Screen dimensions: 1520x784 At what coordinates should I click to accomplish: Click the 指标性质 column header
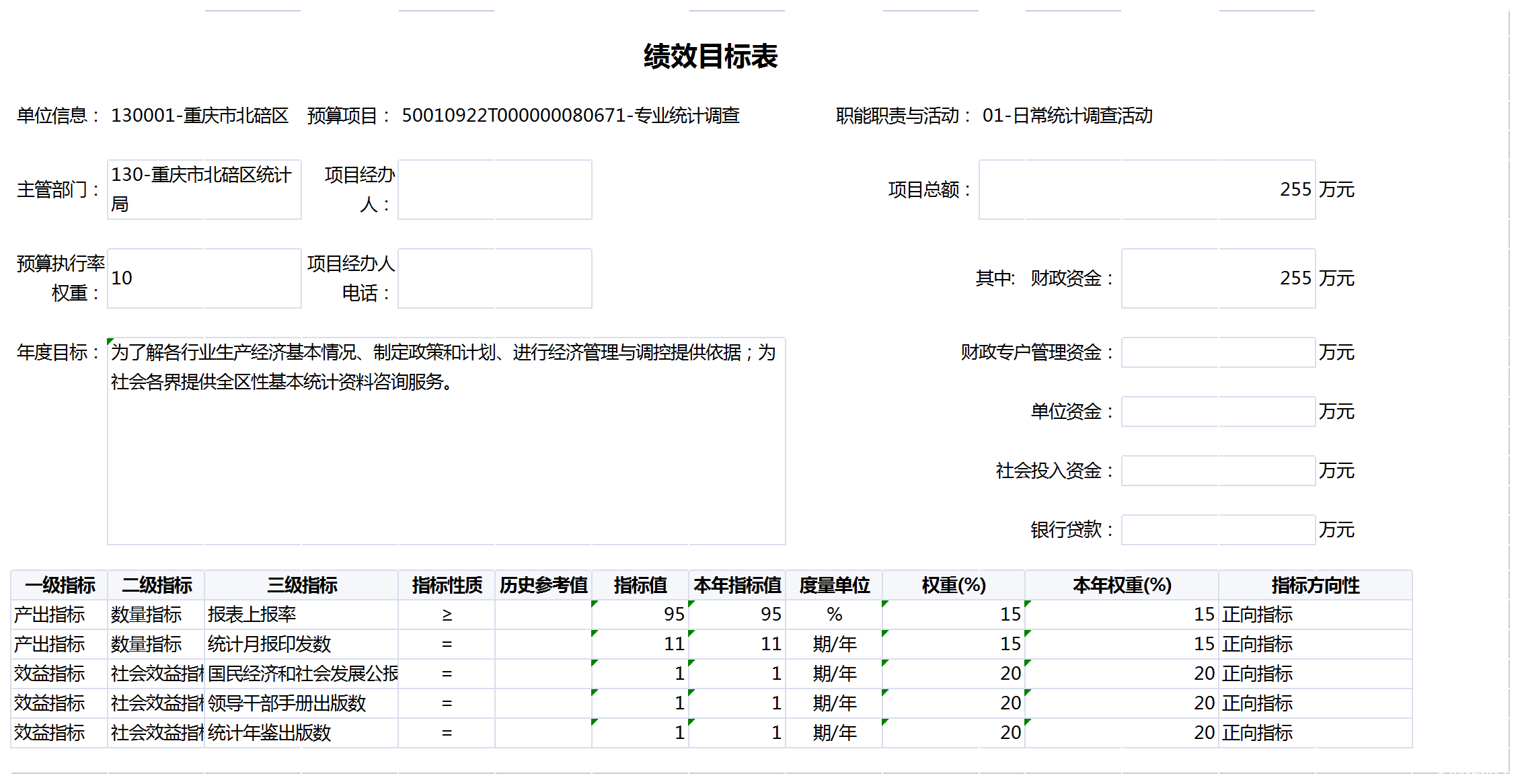pyautogui.click(x=447, y=585)
